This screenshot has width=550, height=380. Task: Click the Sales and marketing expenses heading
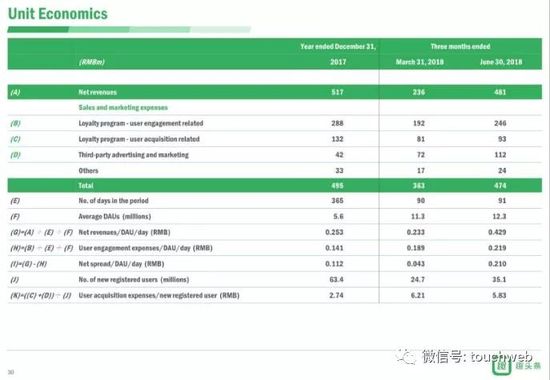(123, 107)
